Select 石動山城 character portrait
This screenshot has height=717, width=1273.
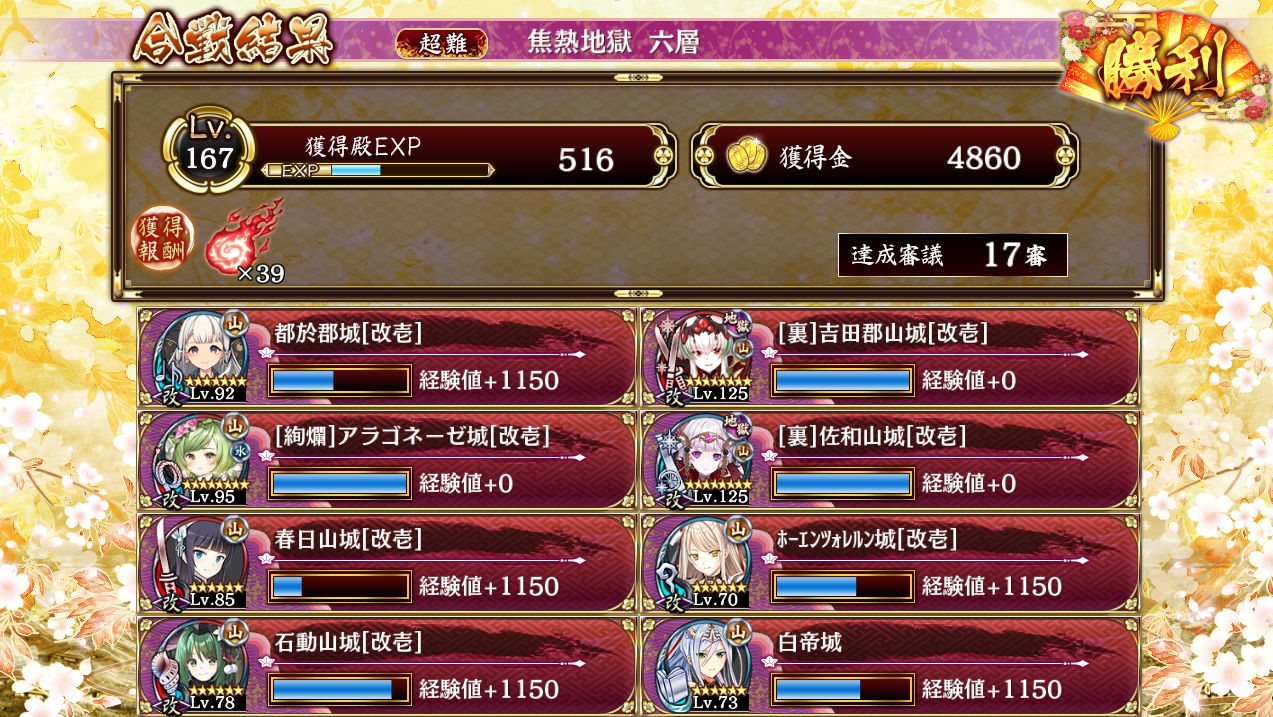[x=201, y=666]
